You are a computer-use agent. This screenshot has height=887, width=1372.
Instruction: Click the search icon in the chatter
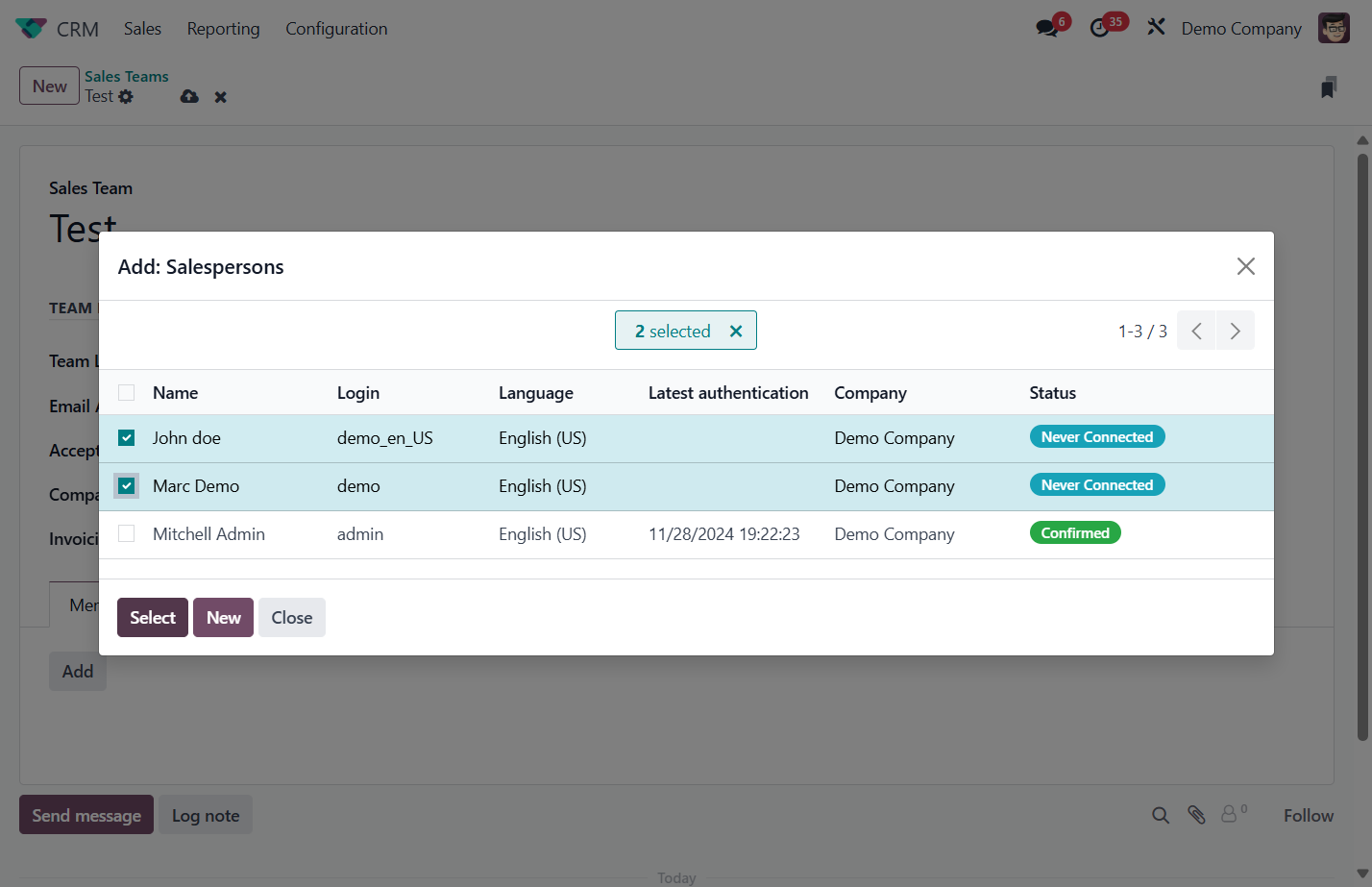pyautogui.click(x=1161, y=815)
